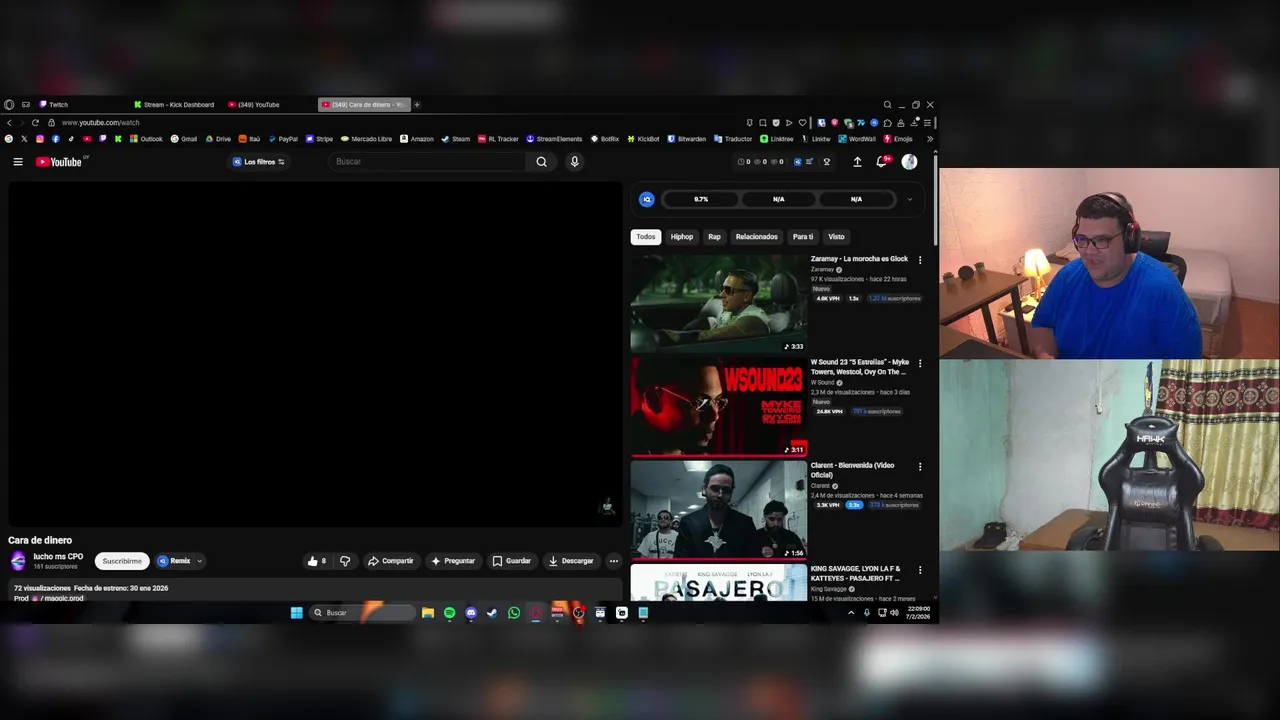Show more bookmarks with the overflow chevron
Viewport: 1280px width, 720px height.
click(929, 139)
